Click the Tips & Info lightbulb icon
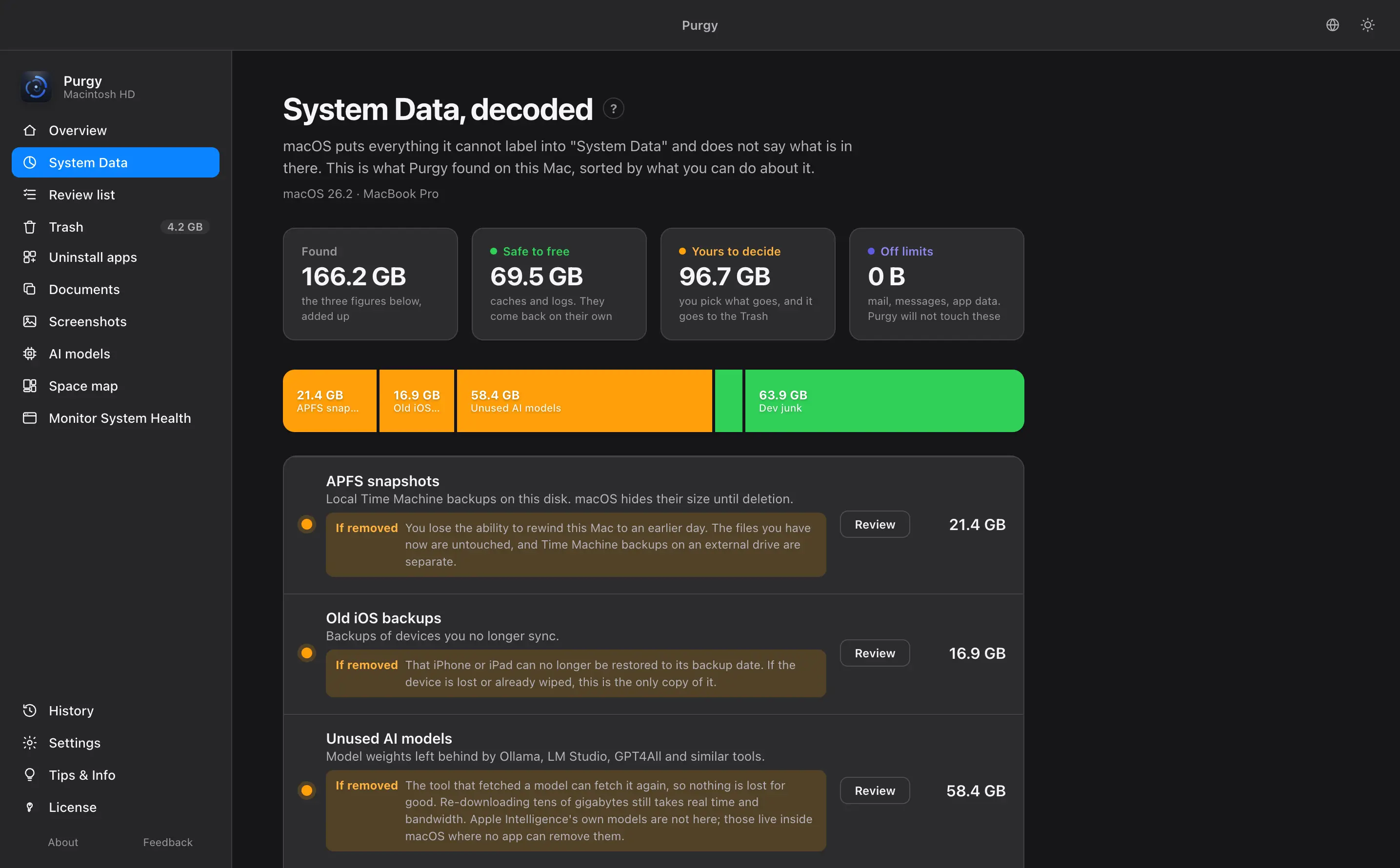 (x=30, y=775)
